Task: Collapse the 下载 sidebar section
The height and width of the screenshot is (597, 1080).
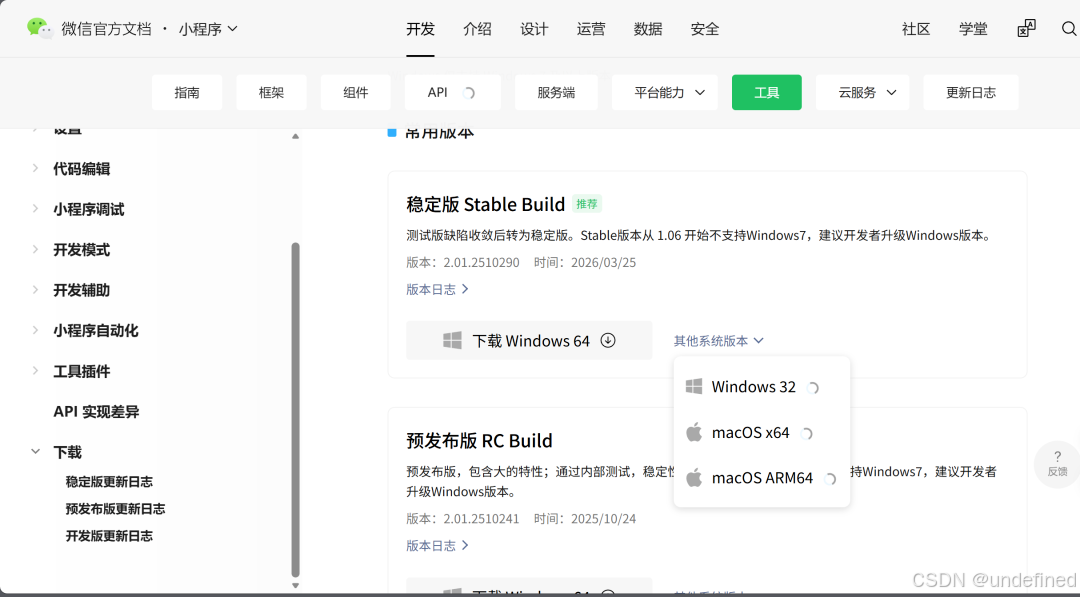Action: [35, 452]
